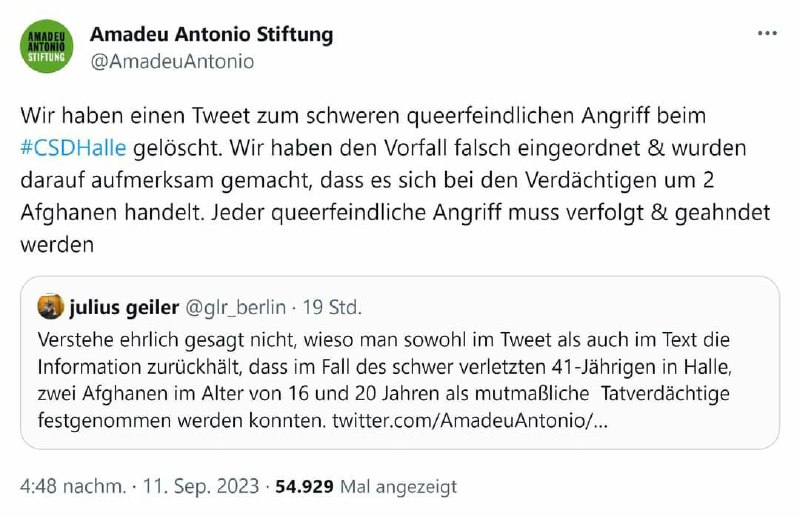Open the #CSDHalle hashtag
This screenshot has width=800, height=516.
pyautogui.click(x=73, y=148)
